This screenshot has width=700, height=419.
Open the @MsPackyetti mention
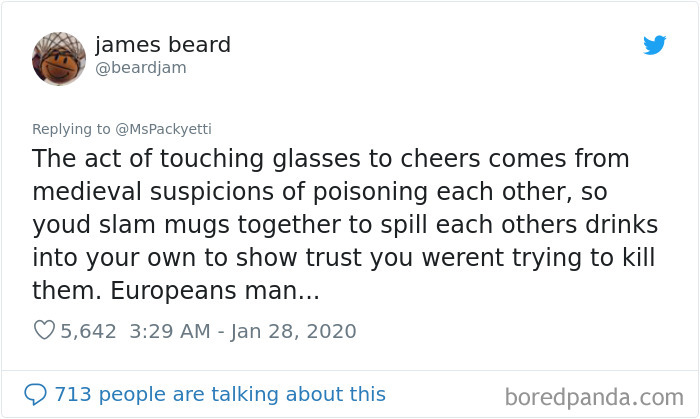click(163, 129)
